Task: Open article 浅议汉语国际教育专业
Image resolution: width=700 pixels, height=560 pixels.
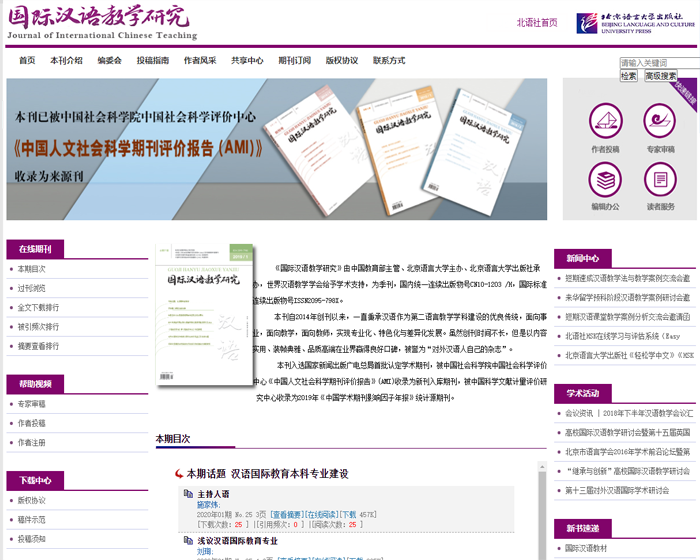Action: coord(238,541)
